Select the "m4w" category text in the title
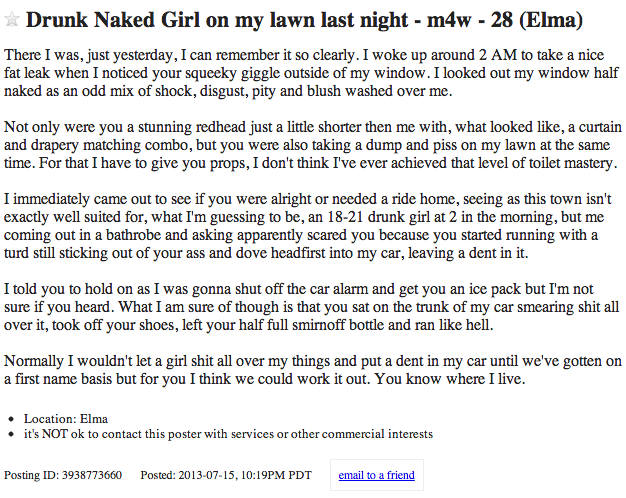Image resolution: width=626 pixels, height=498 pixels. coord(449,20)
